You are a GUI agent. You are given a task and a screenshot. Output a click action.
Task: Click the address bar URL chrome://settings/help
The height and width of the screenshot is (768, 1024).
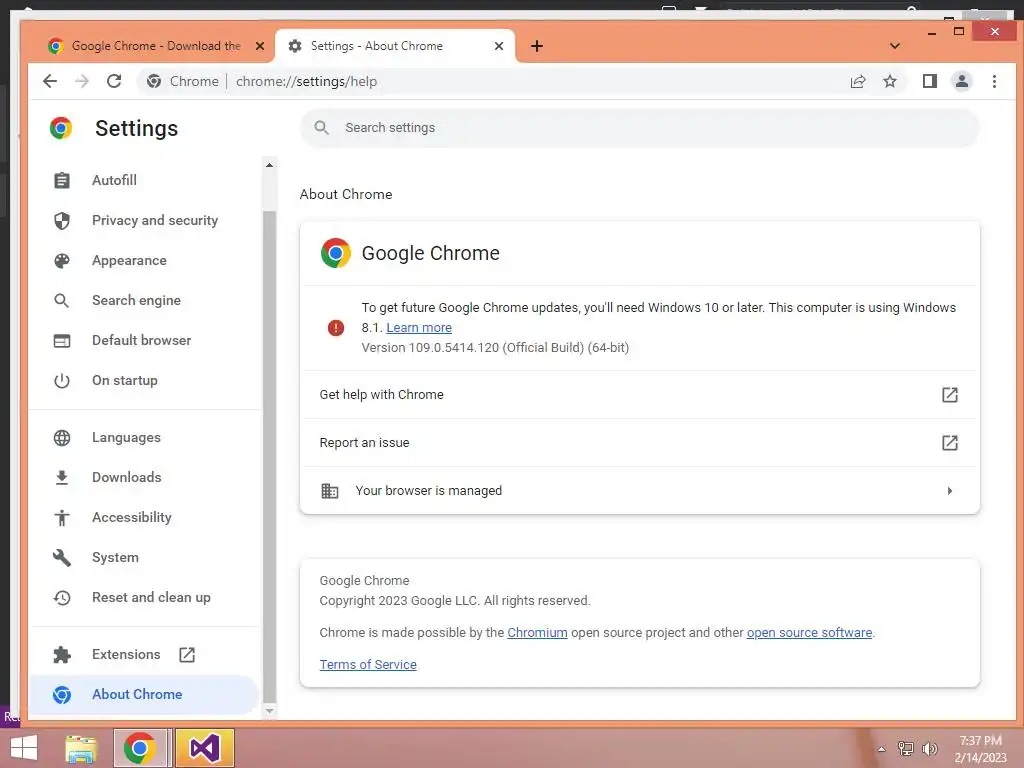pos(306,82)
